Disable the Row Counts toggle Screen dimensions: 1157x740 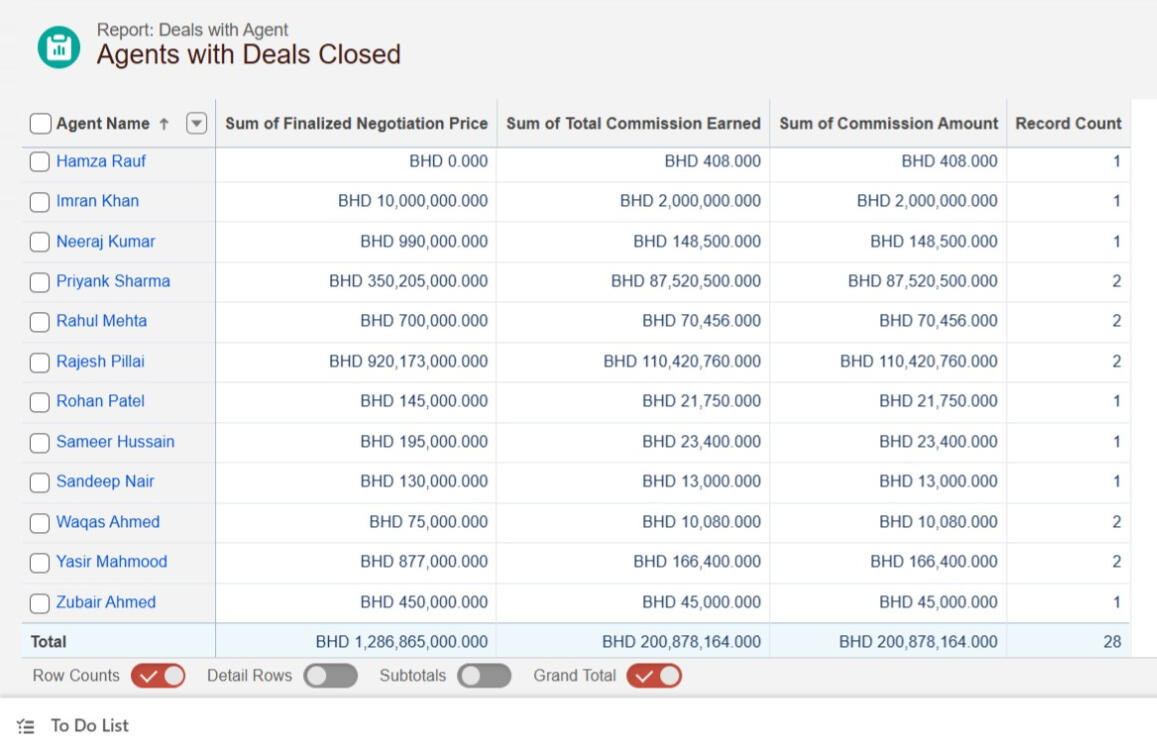point(158,675)
